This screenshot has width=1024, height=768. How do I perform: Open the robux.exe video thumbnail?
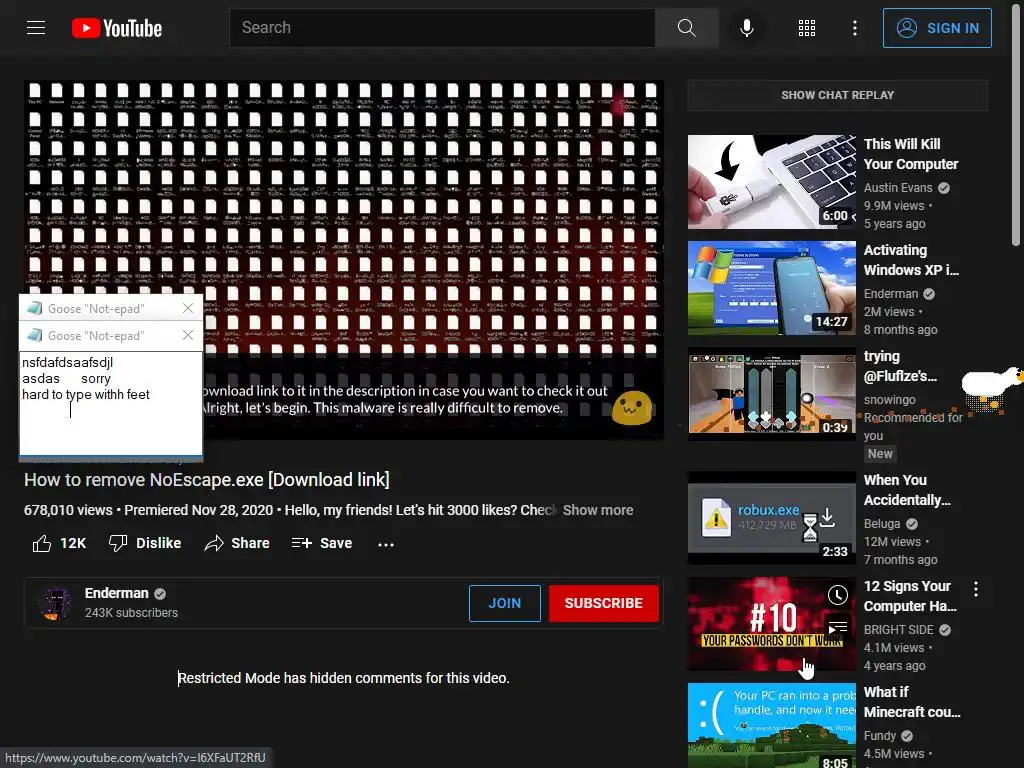point(772,518)
